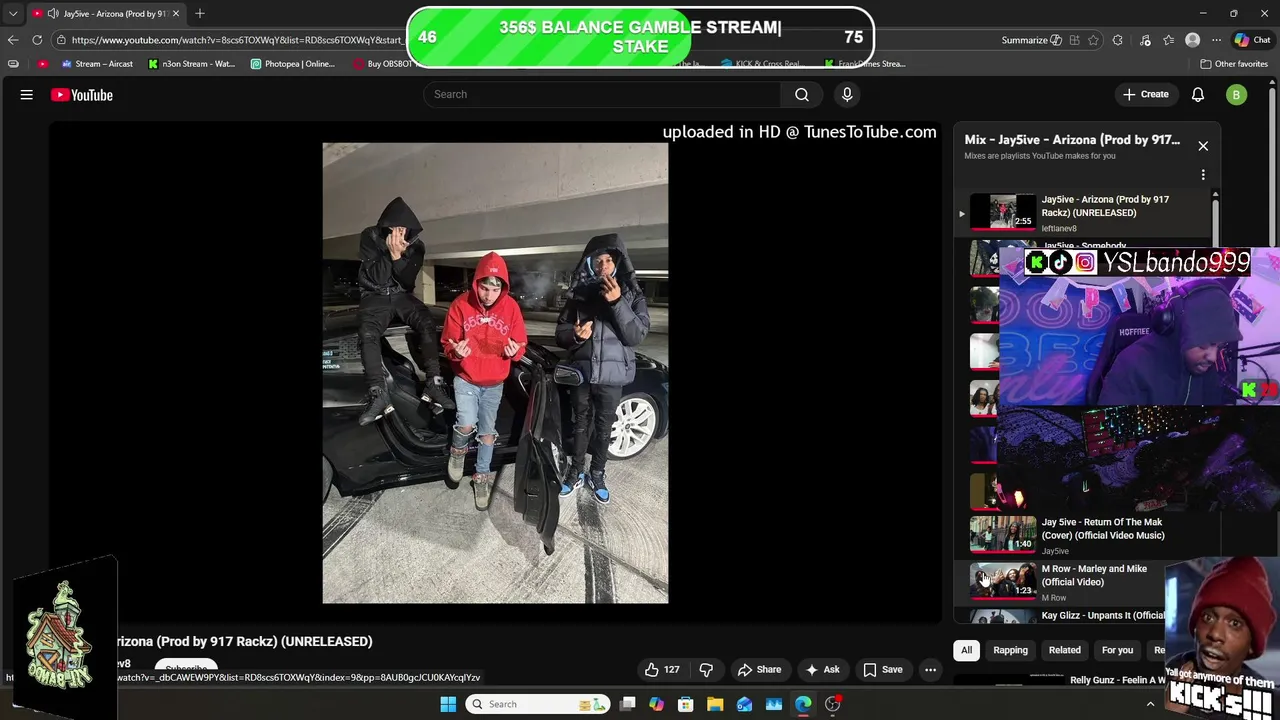
Task: Go back in browser history
Action: click(12, 40)
